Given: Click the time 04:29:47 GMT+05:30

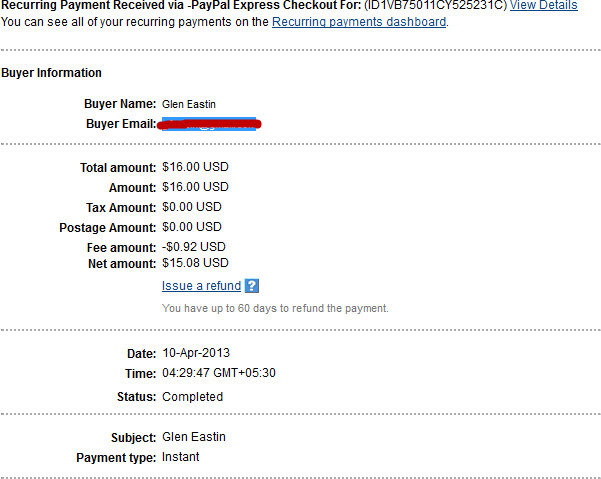Looking at the screenshot, I should [219, 373].
